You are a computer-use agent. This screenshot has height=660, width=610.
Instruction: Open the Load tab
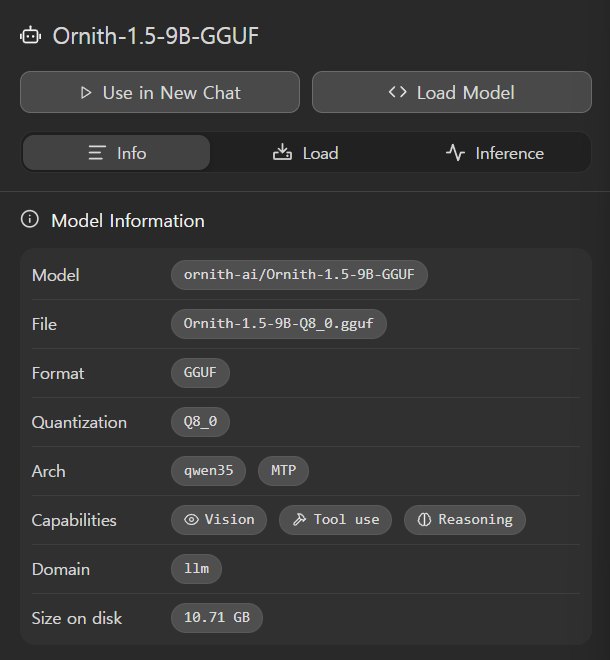click(306, 153)
